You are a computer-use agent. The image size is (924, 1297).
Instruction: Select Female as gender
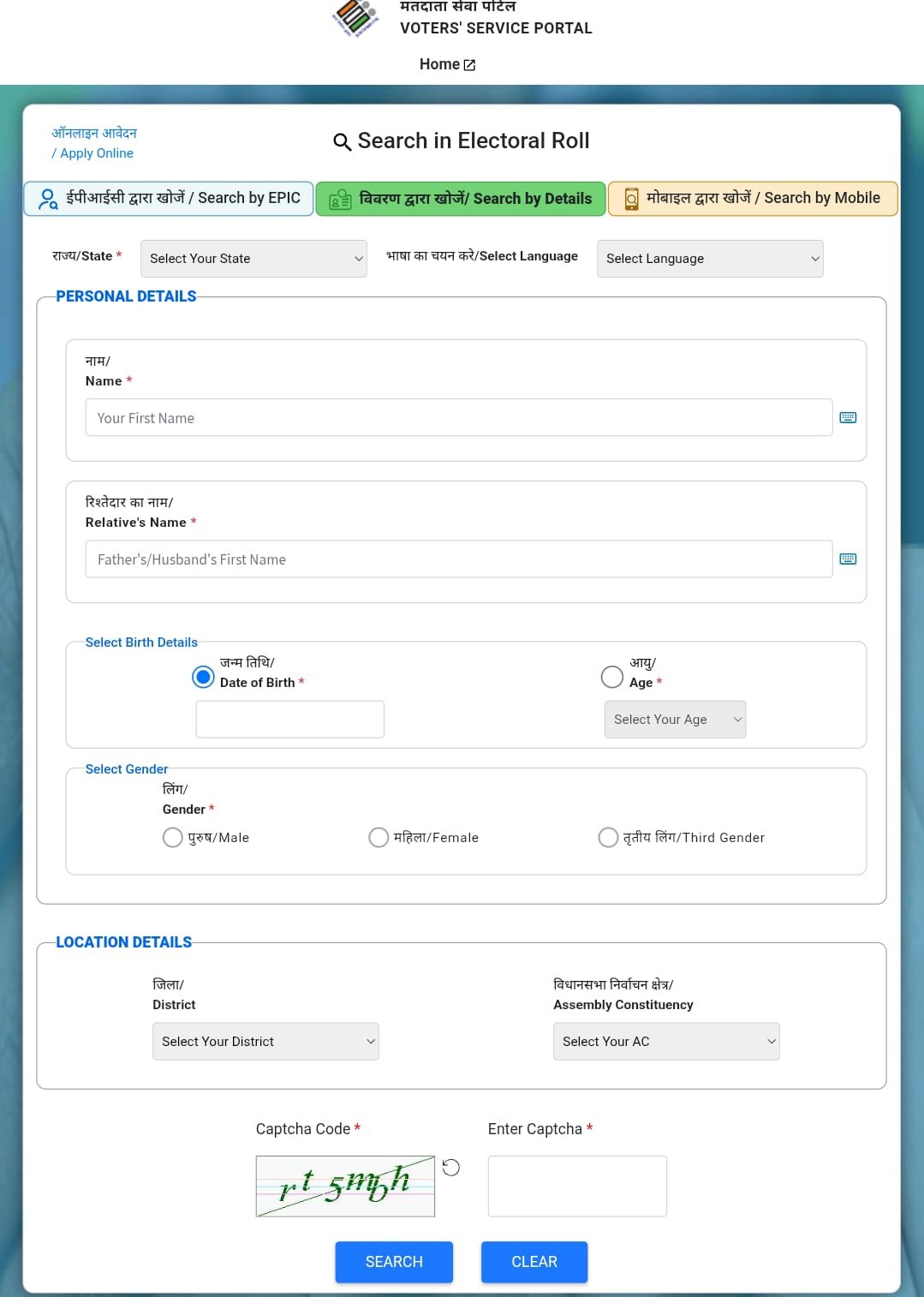pyautogui.click(x=379, y=837)
